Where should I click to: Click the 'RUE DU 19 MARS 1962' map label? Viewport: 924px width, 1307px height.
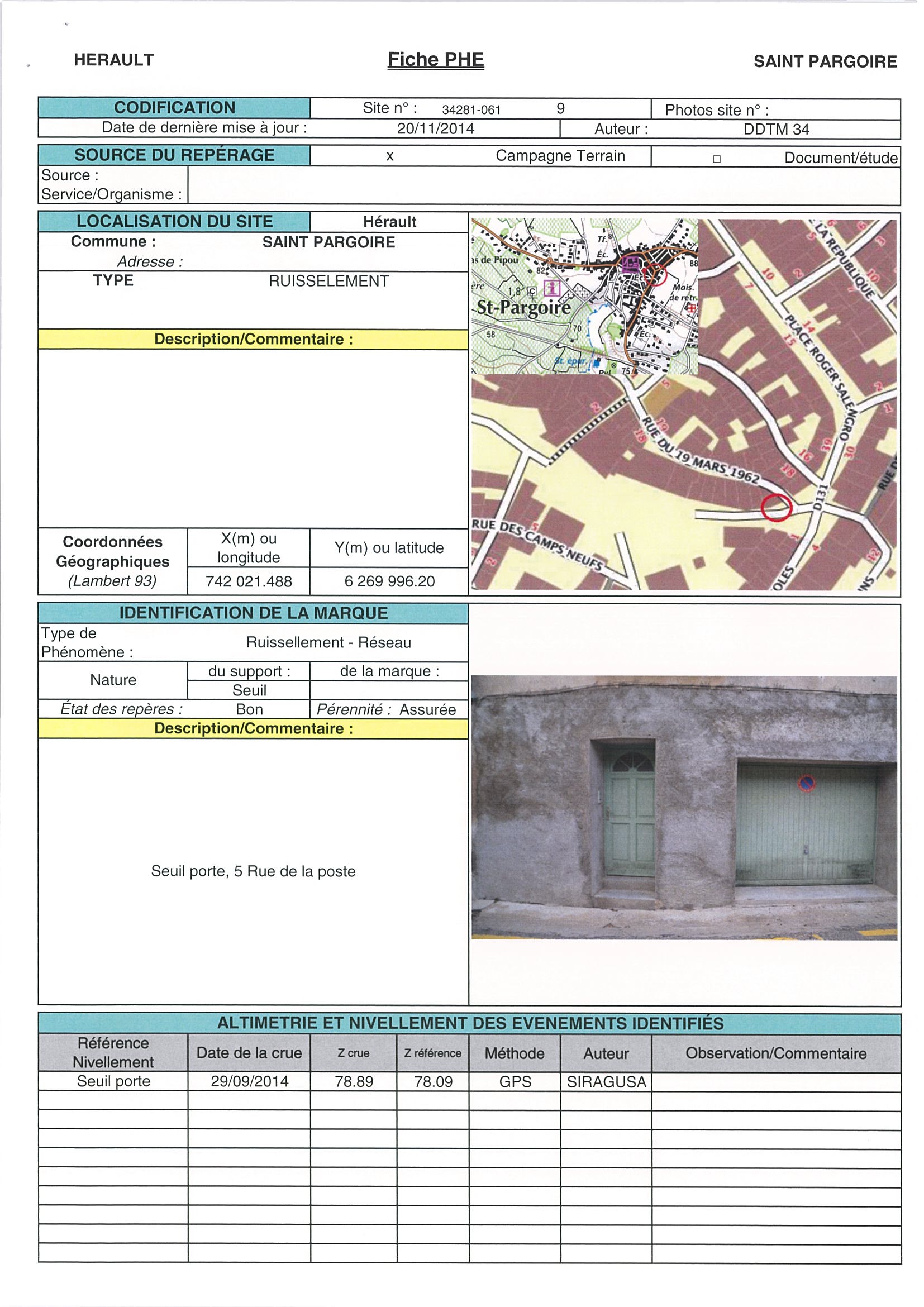pyautogui.click(x=700, y=451)
